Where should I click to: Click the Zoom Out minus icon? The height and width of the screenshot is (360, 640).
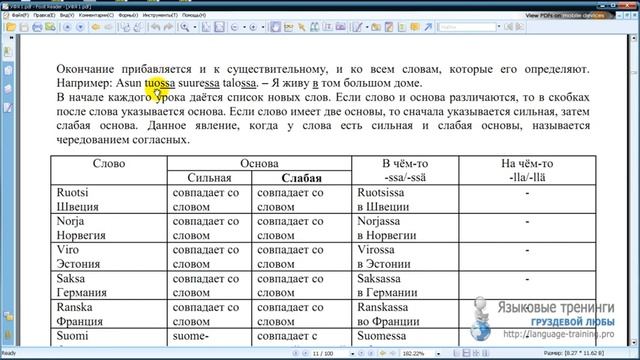click(234, 27)
